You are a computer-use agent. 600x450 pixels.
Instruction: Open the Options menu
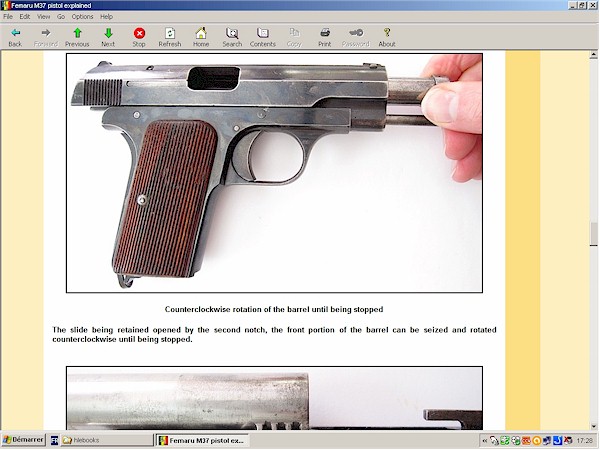click(83, 17)
